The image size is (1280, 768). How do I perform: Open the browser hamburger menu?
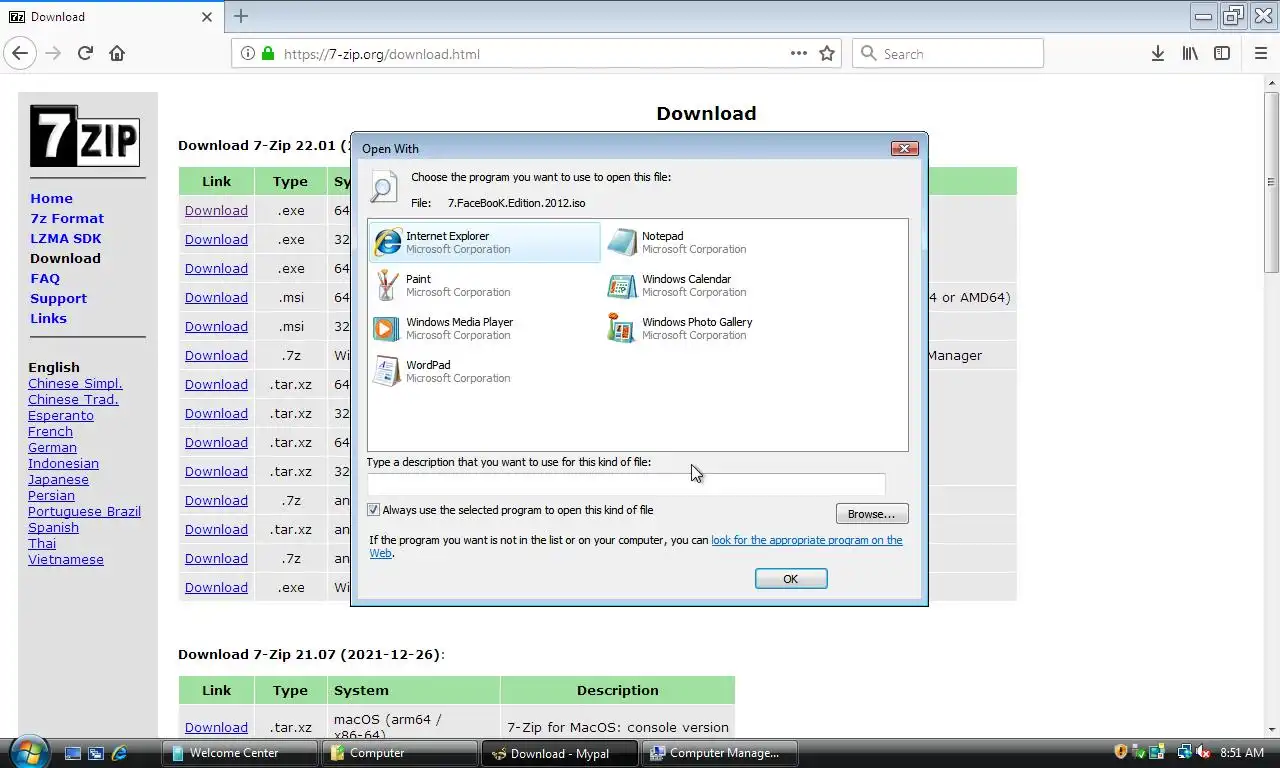point(1260,54)
